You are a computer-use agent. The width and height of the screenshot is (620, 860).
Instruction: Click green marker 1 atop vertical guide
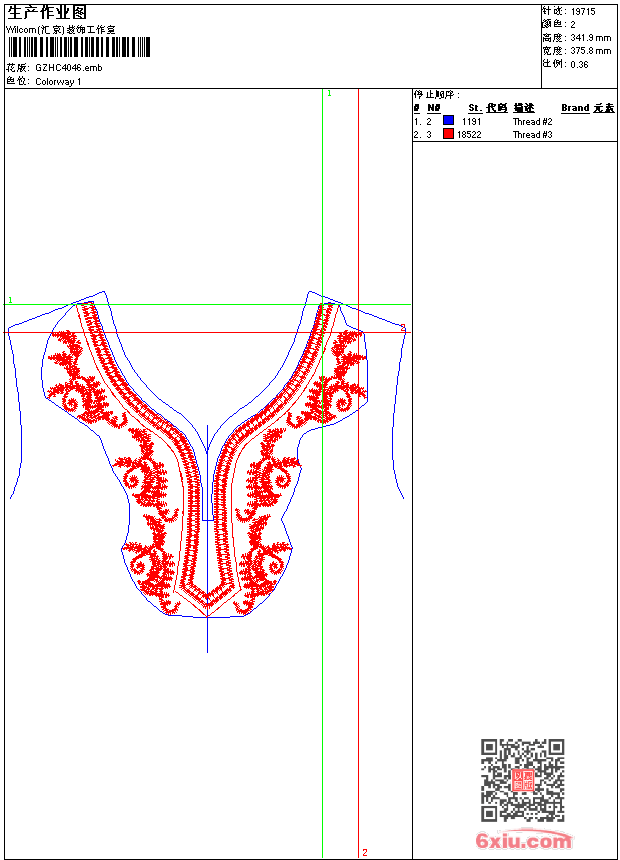coord(329,94)
